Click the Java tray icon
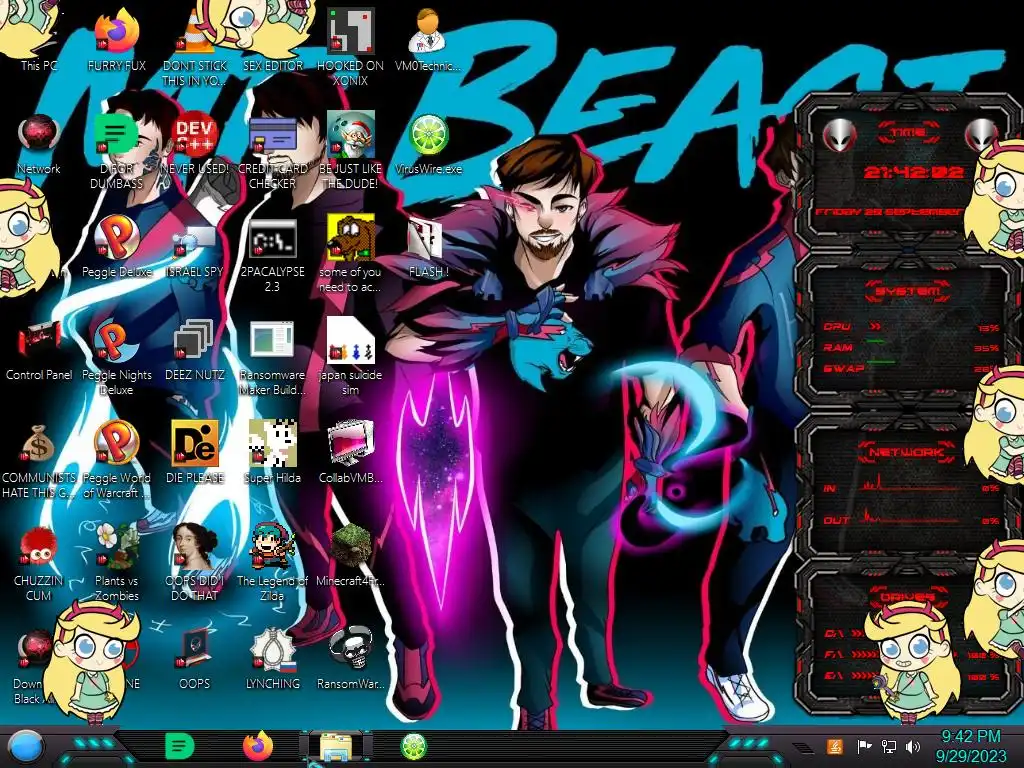The image size is (1024, 768). 835,746
